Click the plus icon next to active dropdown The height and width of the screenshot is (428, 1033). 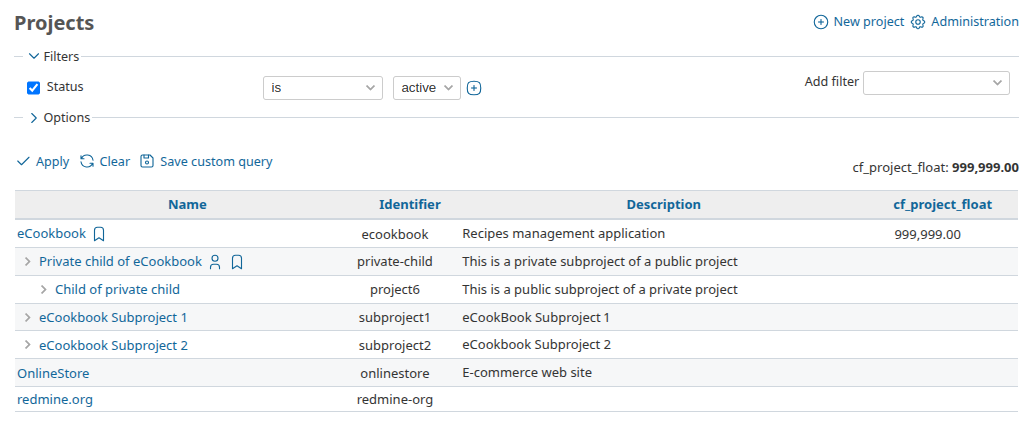[x=474, y=88]
